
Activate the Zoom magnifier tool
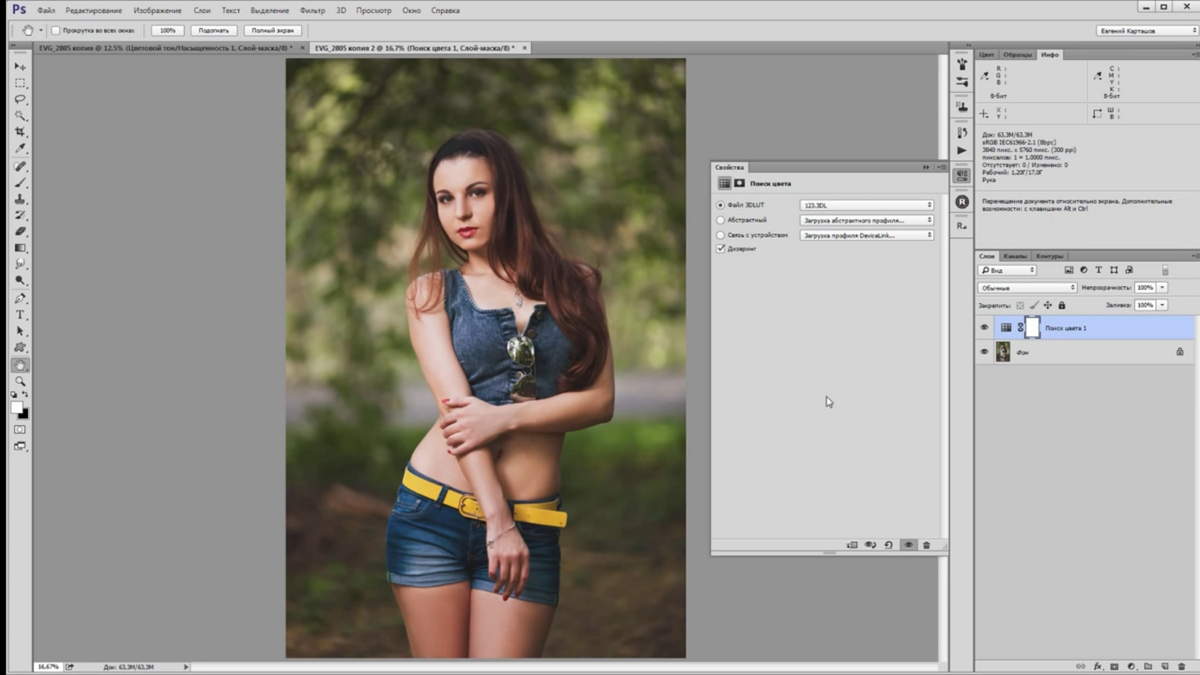(20, 381)
